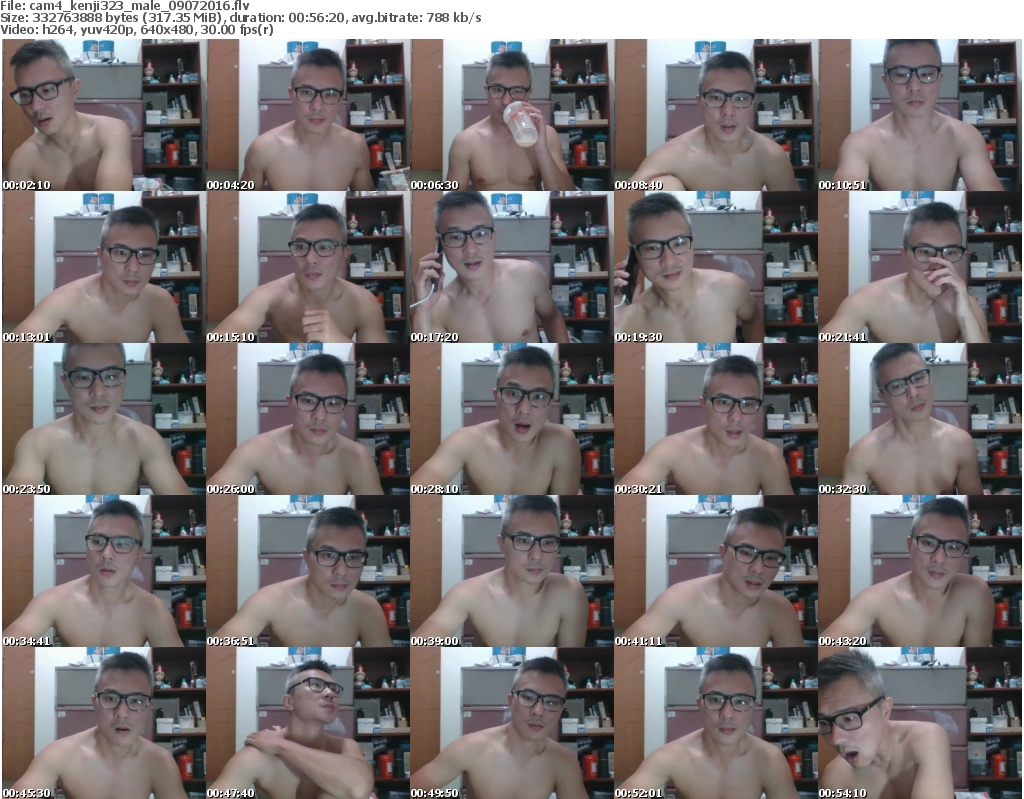Click the 'Size: 332763888 bytes' info line

pyautogui.click(x=240, y=18)
